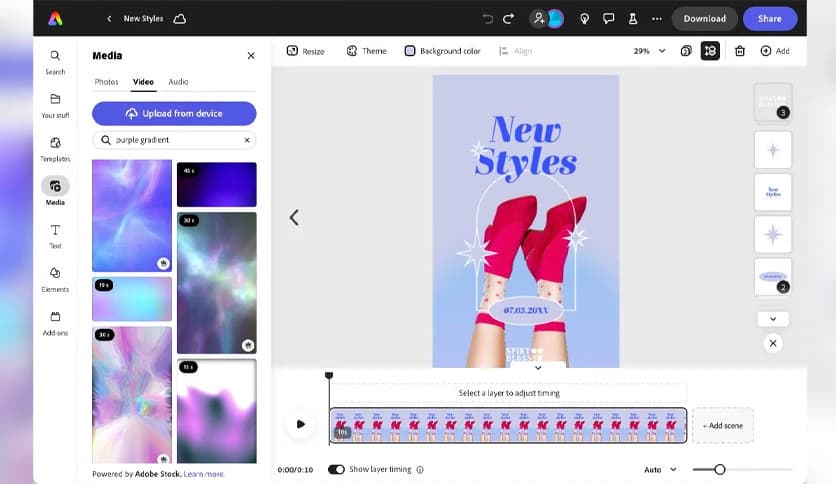The image size is (836, 484).
Task: Open Your stuff in the sidebar
Action: coord(55,106)
